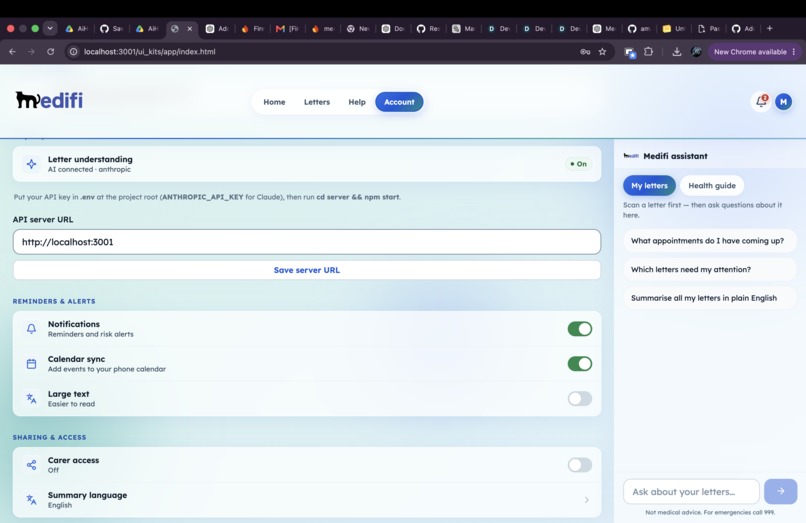
Task: Enable the Large text switch
Action: point(580,399)
